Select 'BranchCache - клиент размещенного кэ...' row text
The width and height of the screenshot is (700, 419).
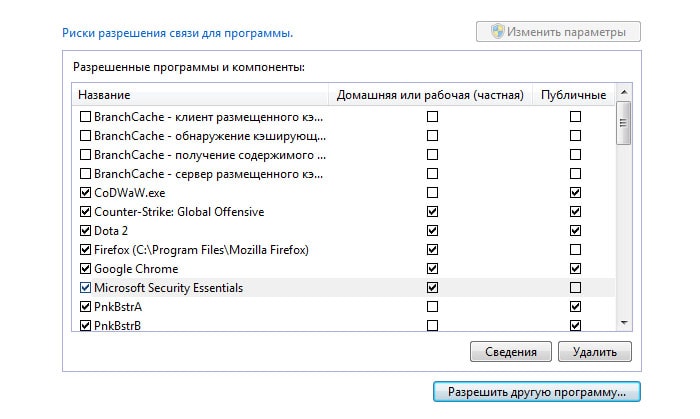[x=208, y=117]
